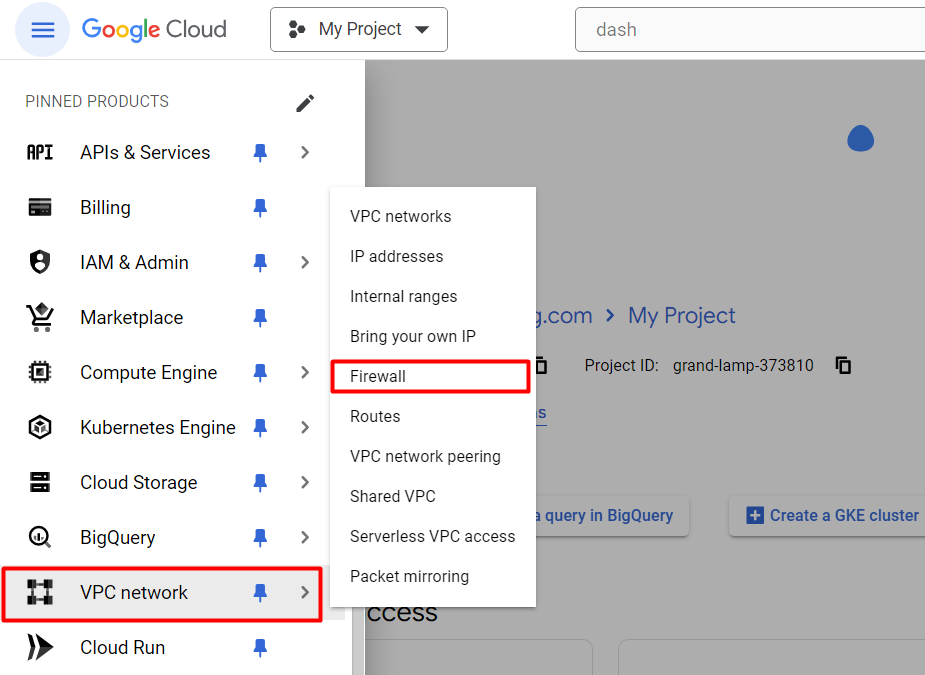
Task: Open Cloud Run menu item
Action: (x=123, y=647)
